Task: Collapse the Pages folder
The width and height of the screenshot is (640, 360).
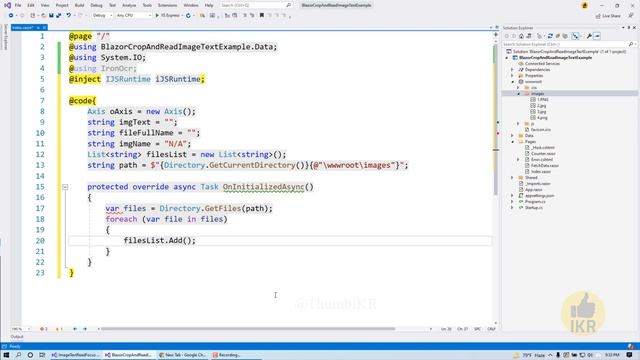Action: click(513, 142)
